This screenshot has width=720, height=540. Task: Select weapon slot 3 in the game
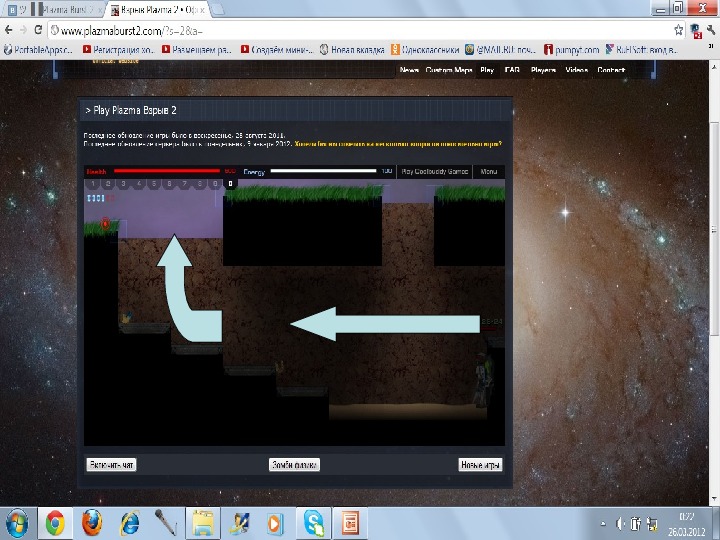[124, 184]
